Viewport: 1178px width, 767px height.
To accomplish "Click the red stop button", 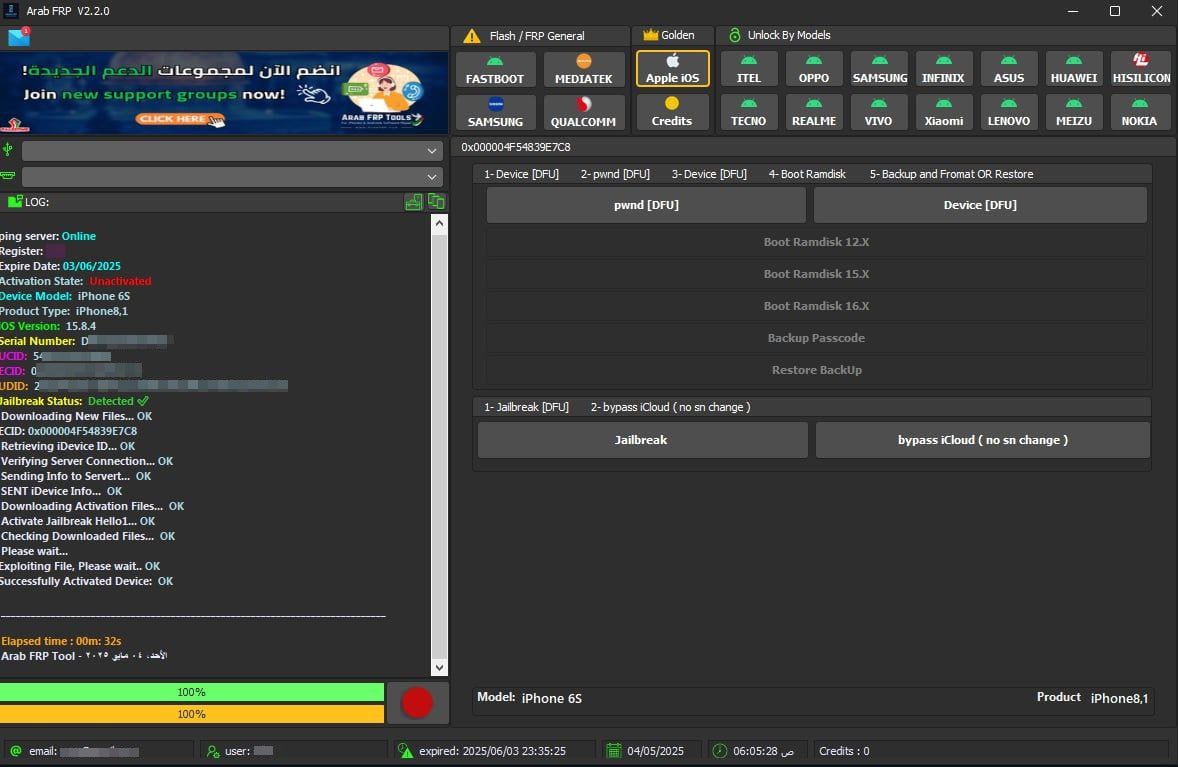I will point(417,703).
